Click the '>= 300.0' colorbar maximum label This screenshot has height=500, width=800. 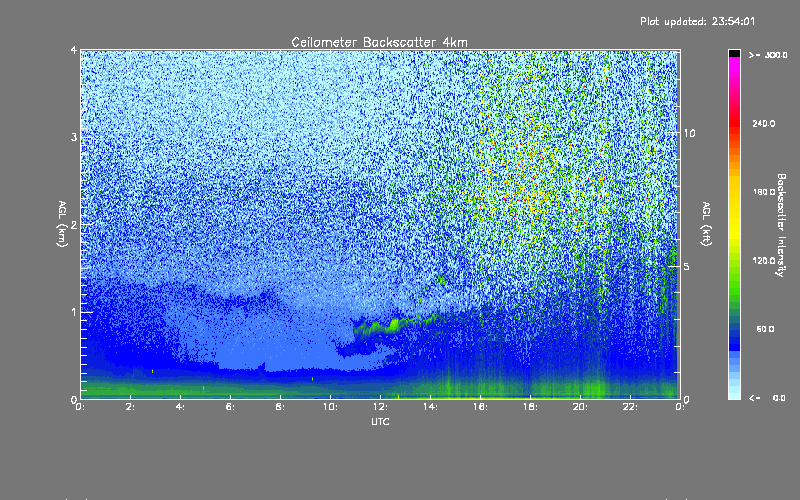click(768, 55)
